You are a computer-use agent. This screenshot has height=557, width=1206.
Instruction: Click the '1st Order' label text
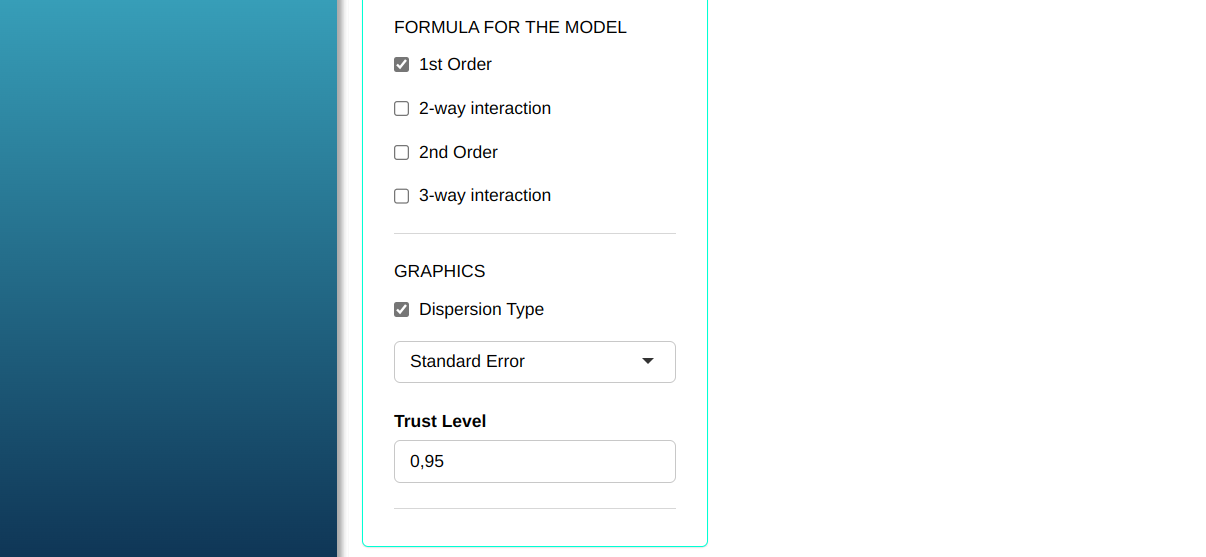[455, 65]
